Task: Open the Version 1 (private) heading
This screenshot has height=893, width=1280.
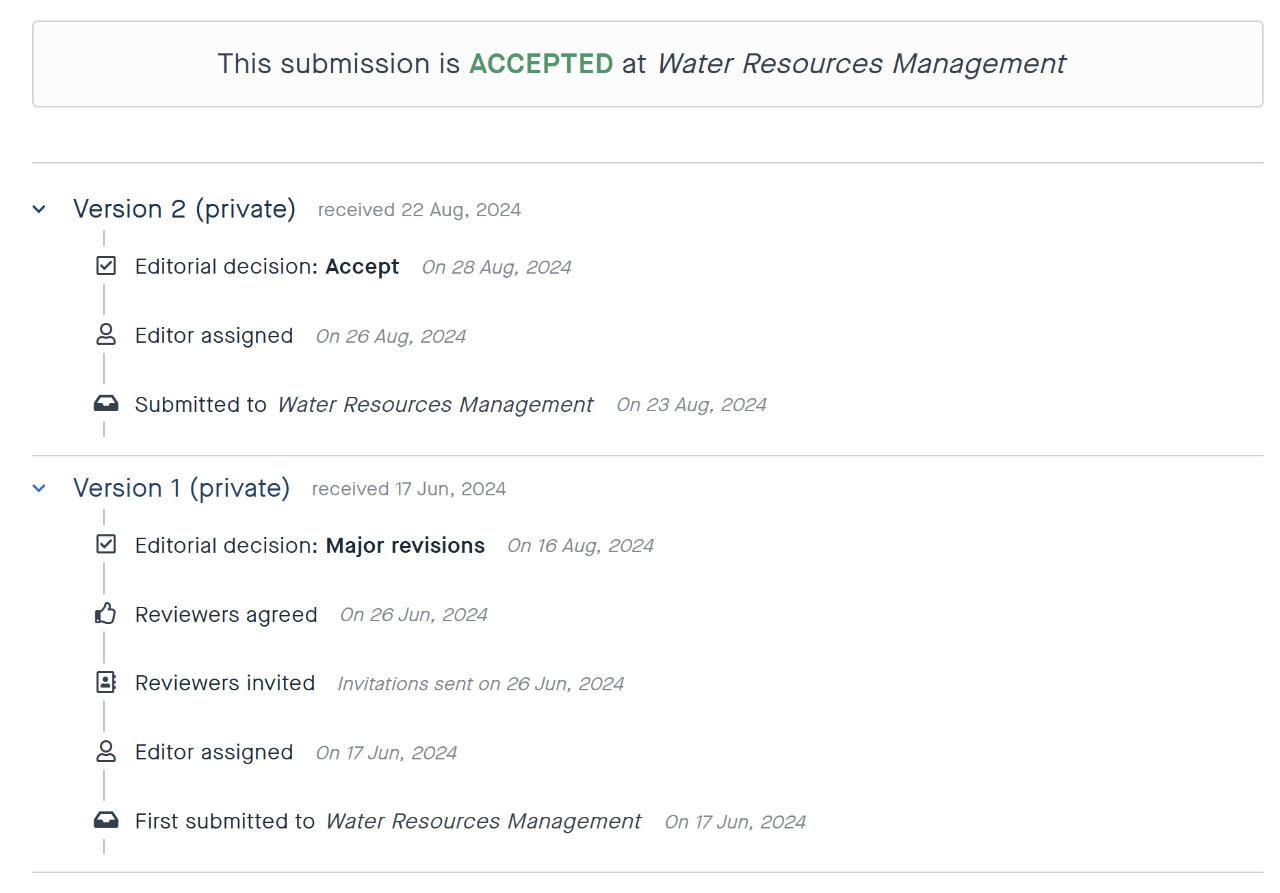Action: click(x=181, y=488)
